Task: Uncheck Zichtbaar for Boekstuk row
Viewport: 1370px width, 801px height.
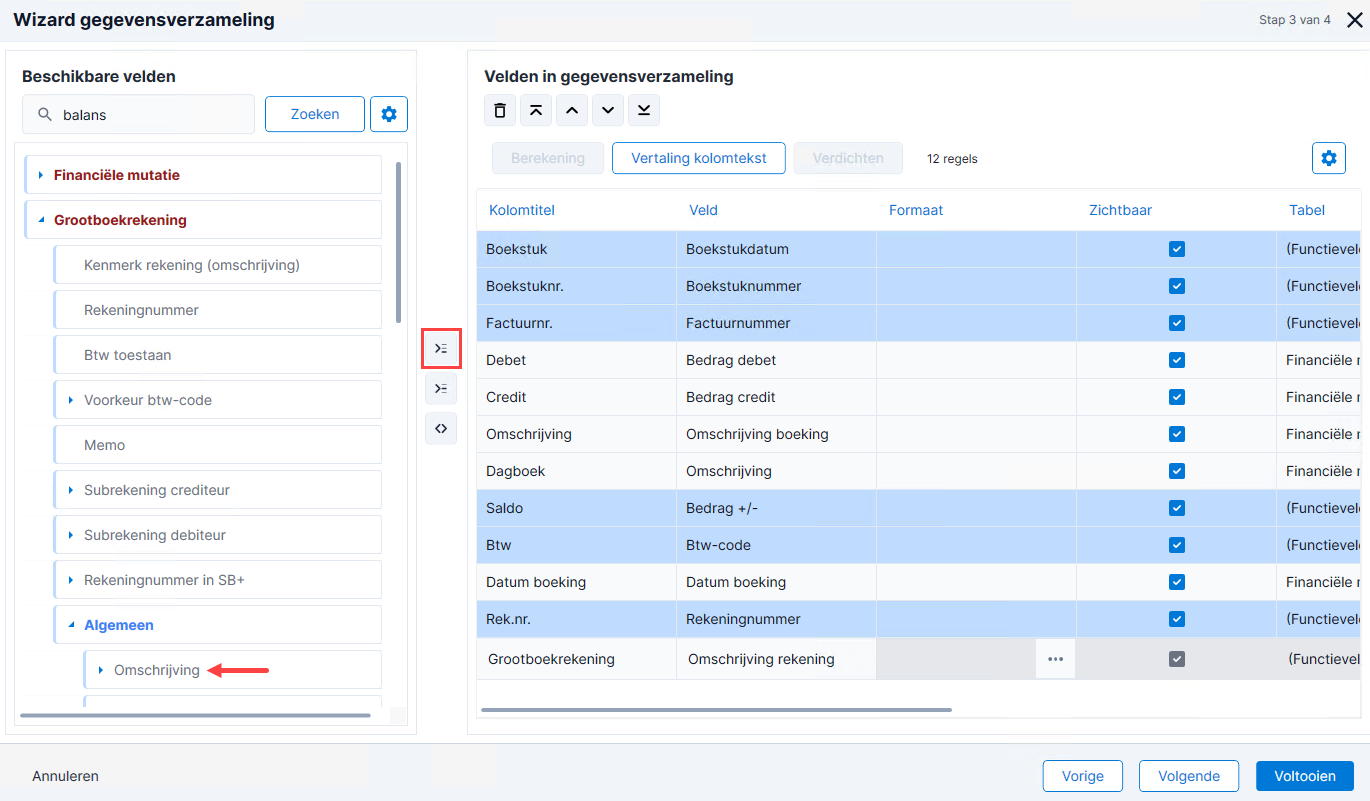Action: (1177, 249)
